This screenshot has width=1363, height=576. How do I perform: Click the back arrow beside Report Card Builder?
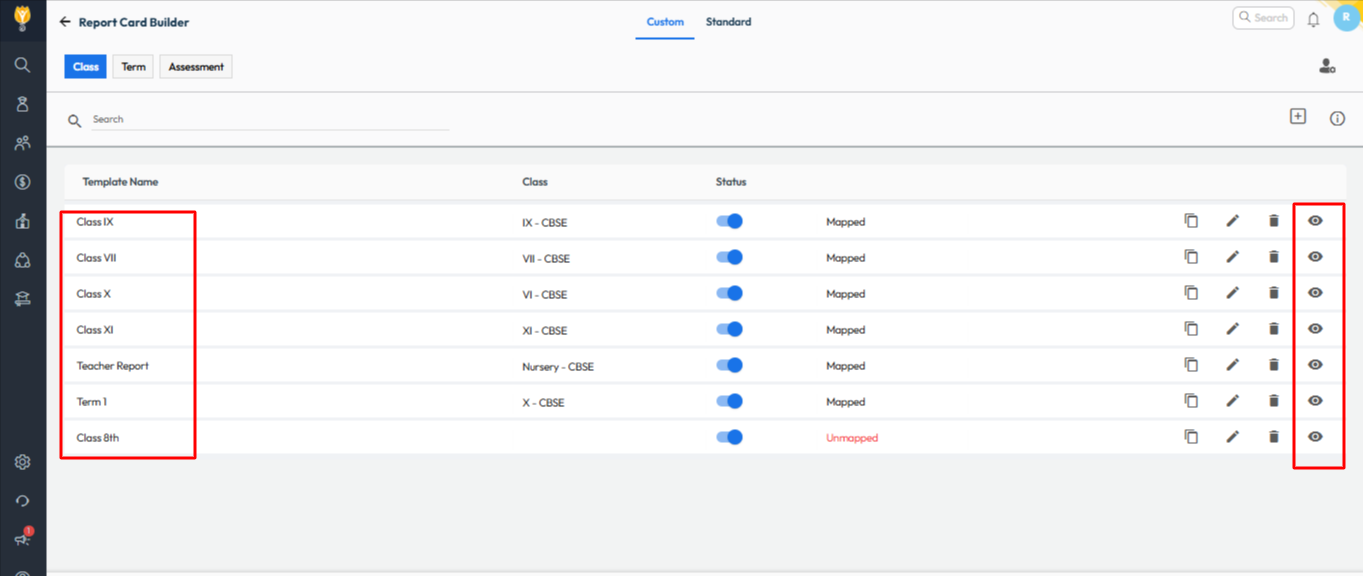(65, 22)
